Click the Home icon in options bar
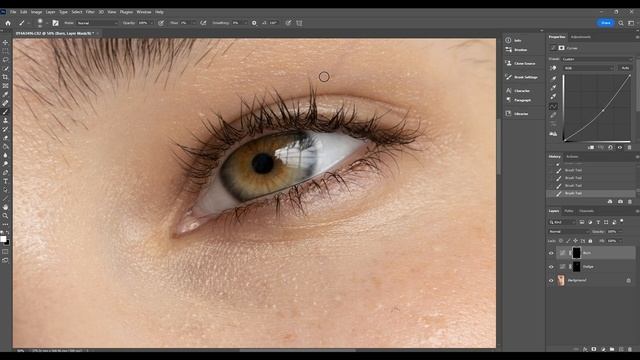Image resolution: width=640 pixels, height=360 pixels. [x=8, y=23]
